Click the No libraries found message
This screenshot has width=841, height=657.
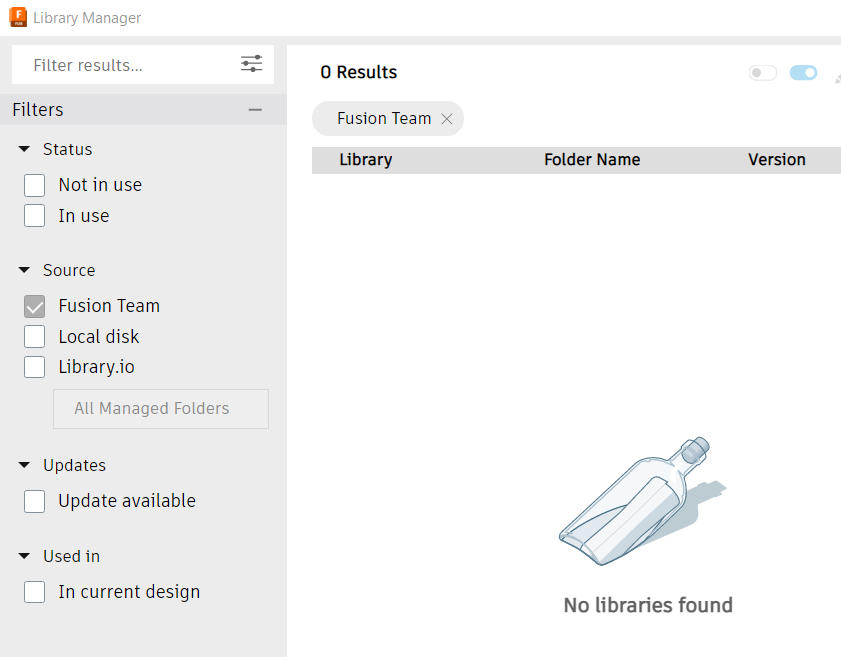[x=648, y=605]
